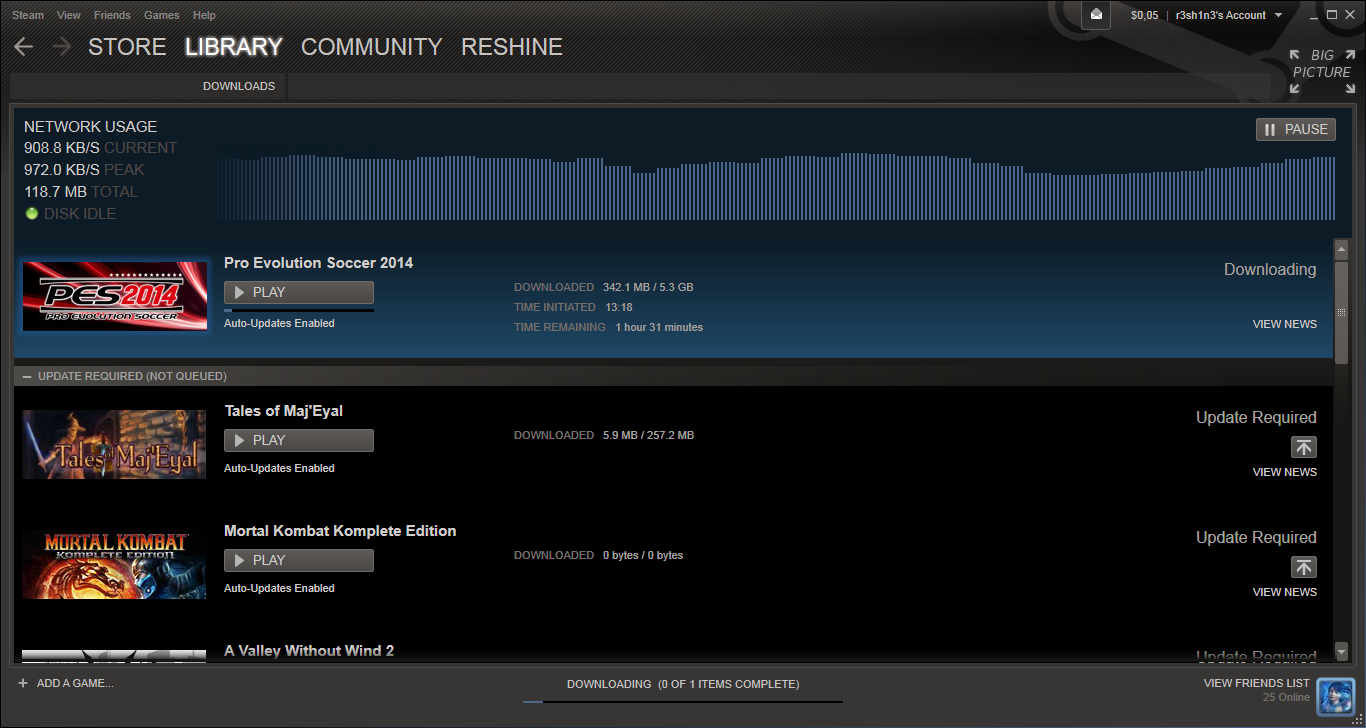Click the Mortal Kombat Komplete Edition title
This screenshot has height=728, width=1366.
[x=340, y=531]
